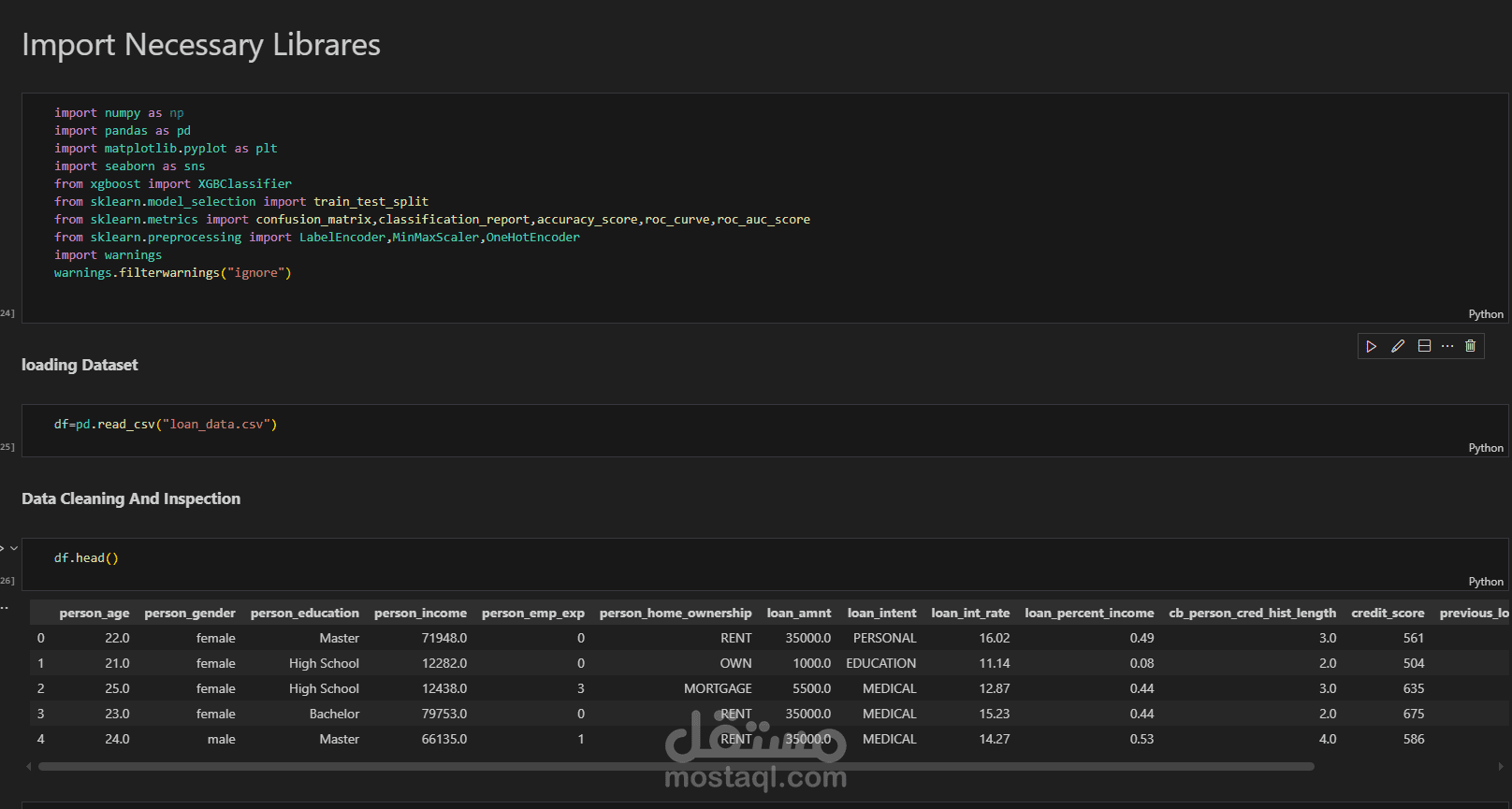Click the person_home_ownership column header
Screen dimensions: 1512x809
click(676, 614)
